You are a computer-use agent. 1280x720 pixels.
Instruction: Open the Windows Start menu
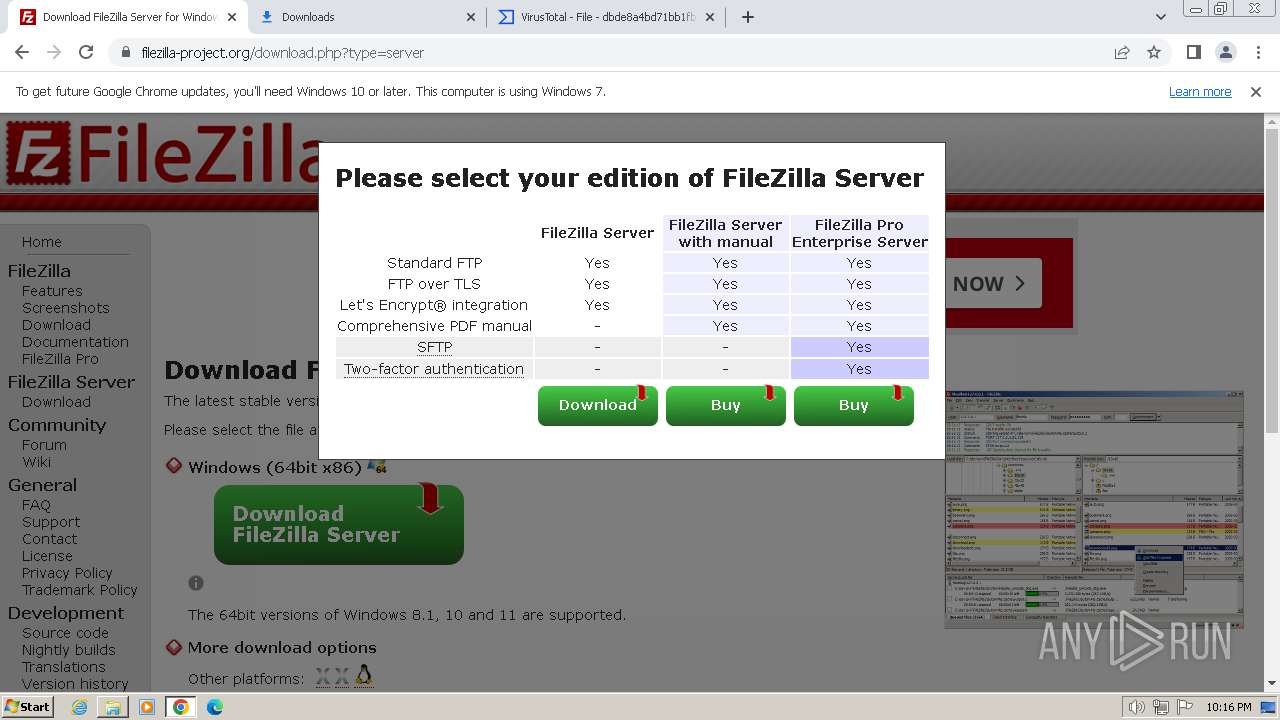pos(28,707)
